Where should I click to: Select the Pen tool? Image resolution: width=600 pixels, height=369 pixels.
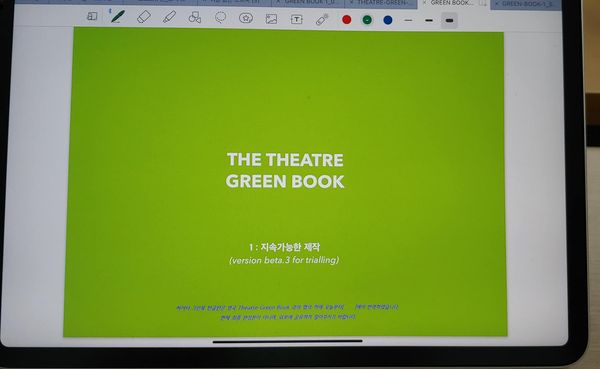(x=117, y=16)
